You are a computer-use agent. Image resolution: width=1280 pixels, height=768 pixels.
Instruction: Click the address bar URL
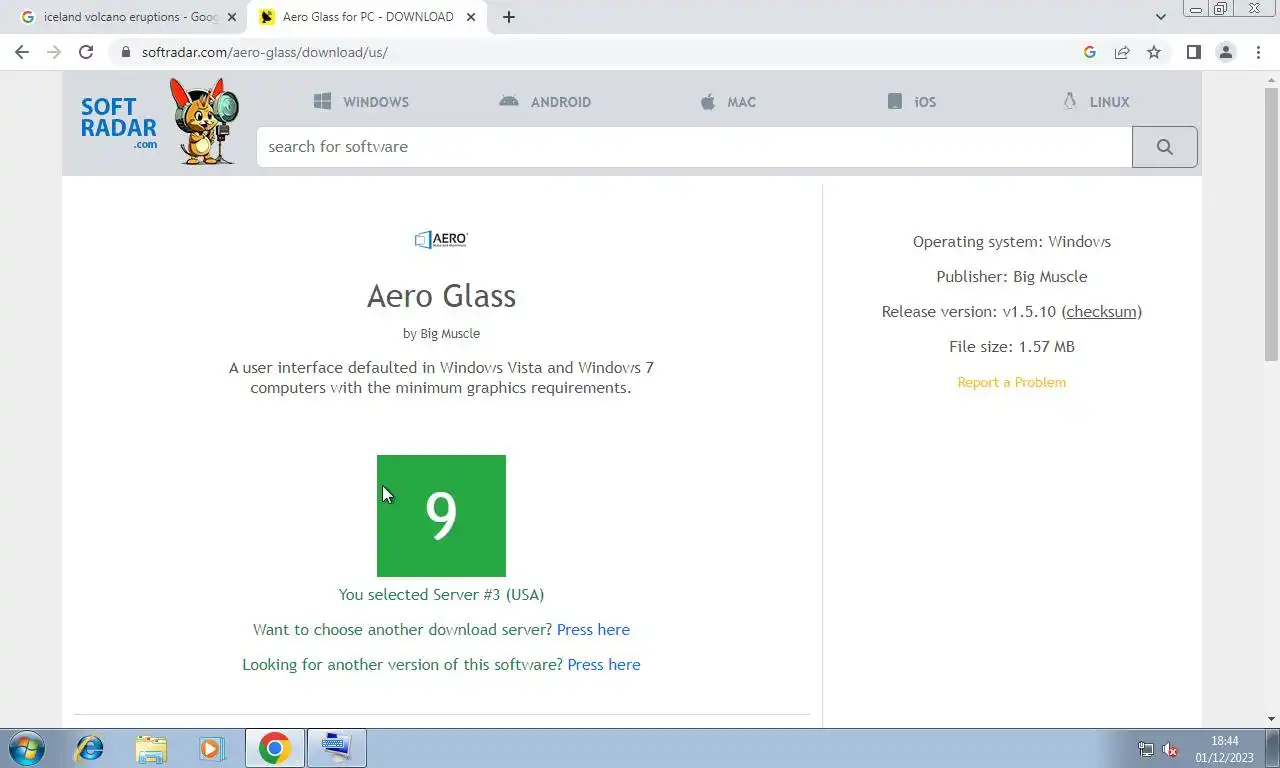pyautogui.click(x=264, y=52)
